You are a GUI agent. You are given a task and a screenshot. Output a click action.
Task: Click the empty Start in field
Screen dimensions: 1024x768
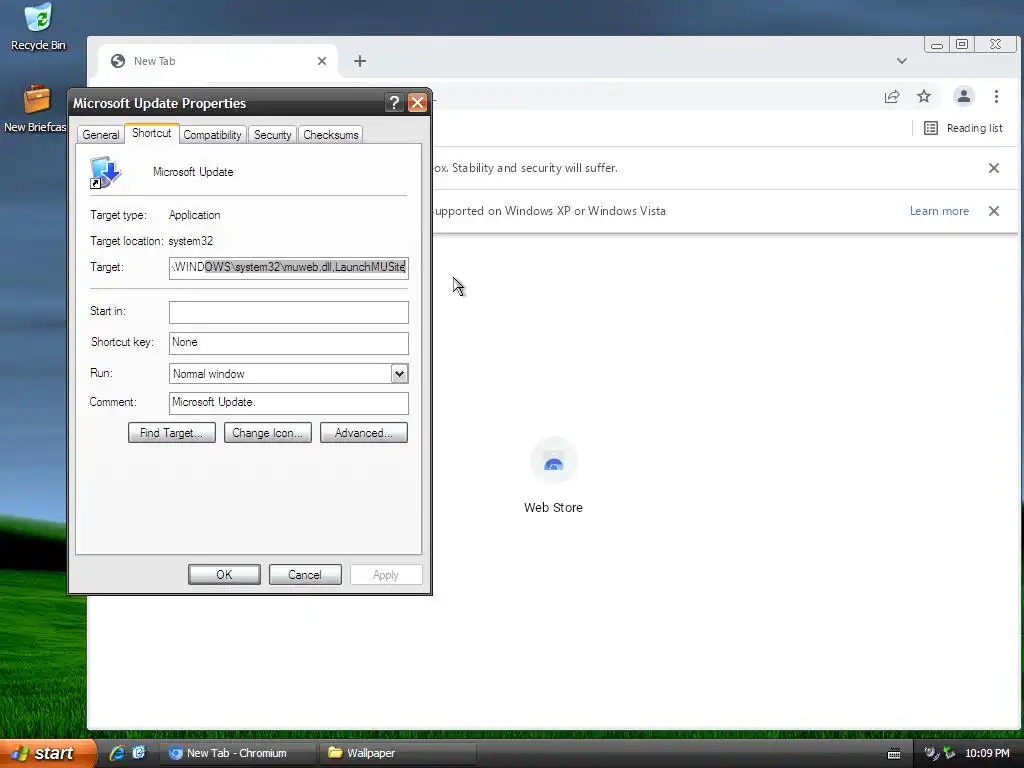[x=289, y=312]
